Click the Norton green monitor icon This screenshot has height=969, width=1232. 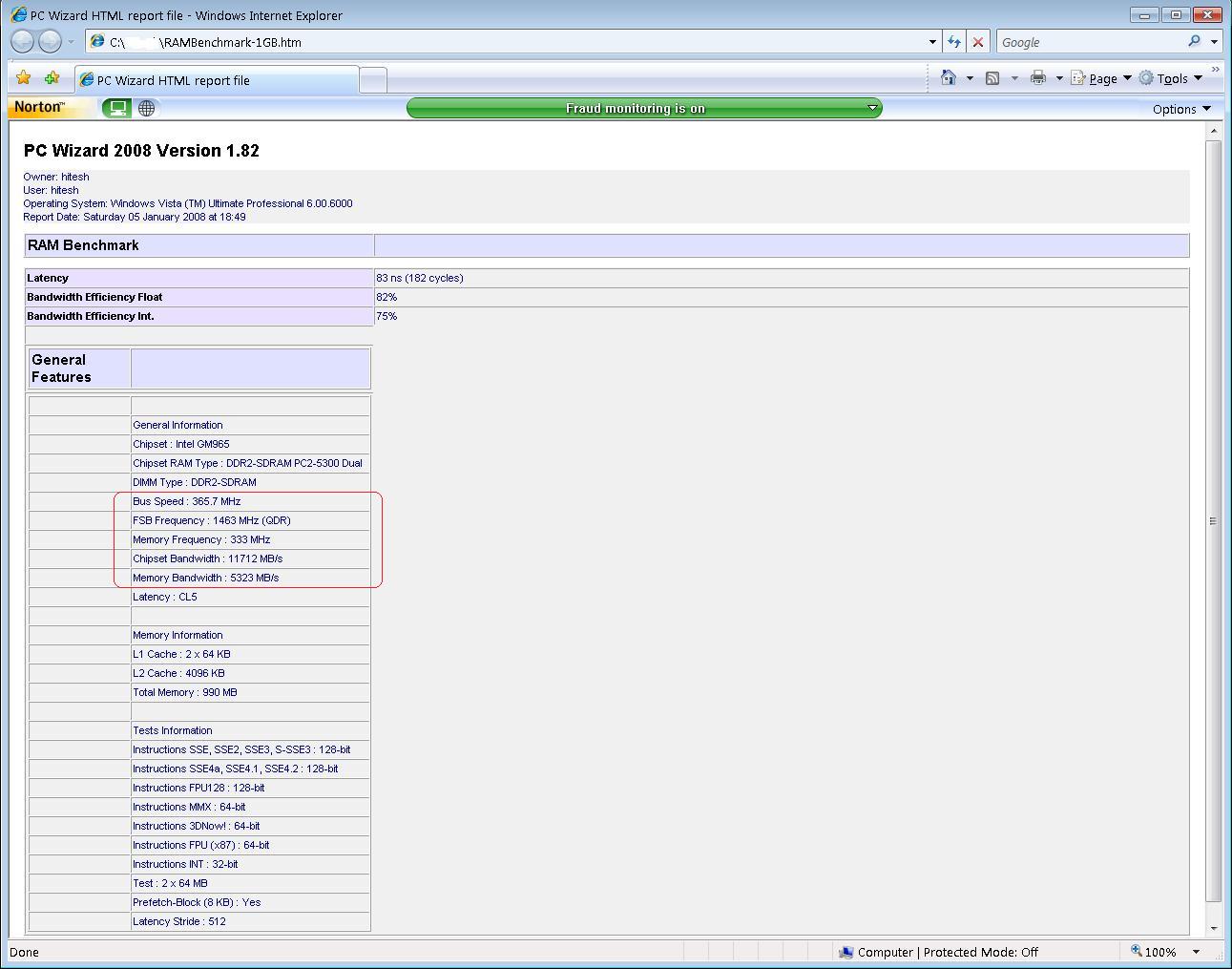click(x=117, y=108)
